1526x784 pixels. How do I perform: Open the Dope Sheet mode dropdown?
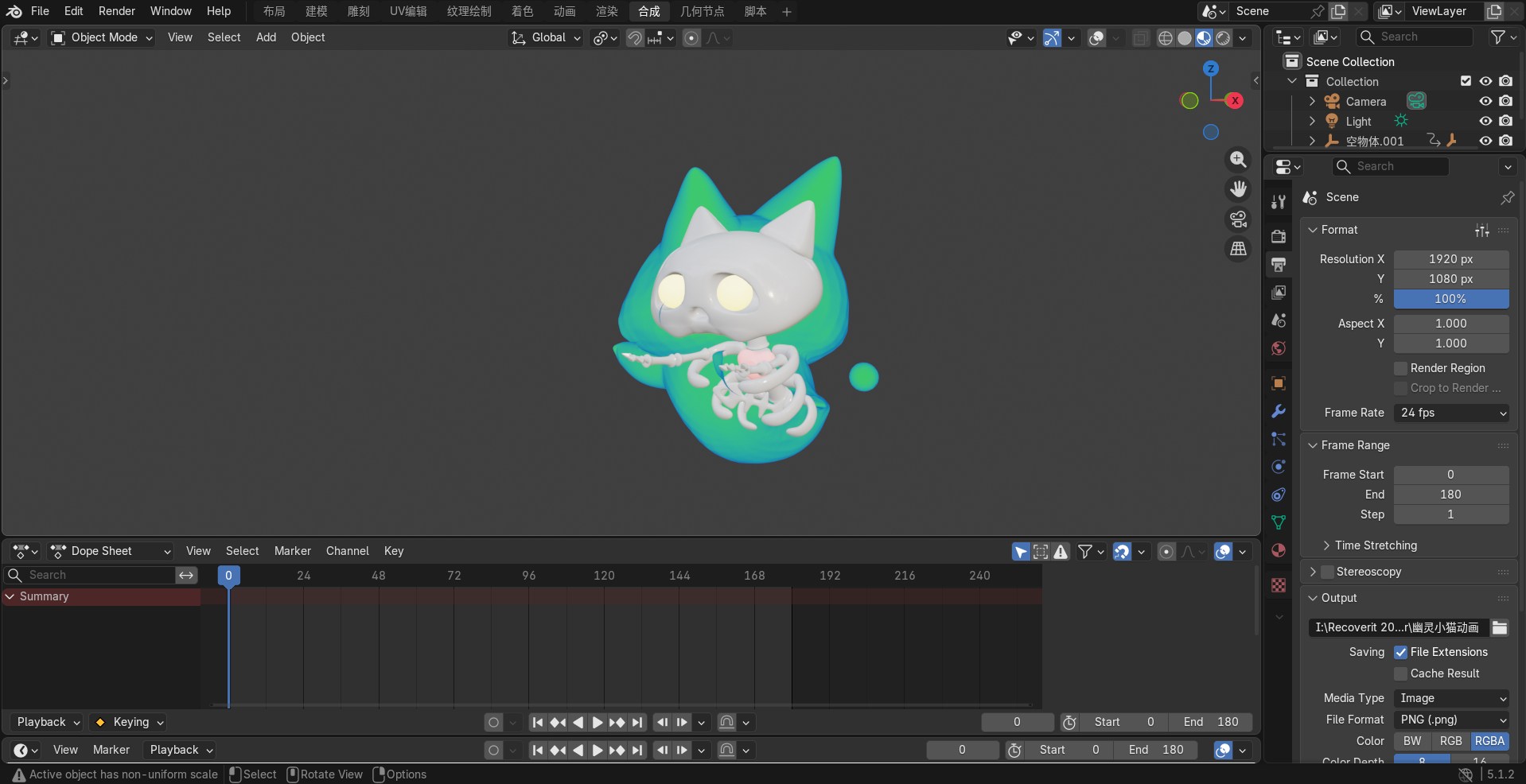pyautogui.click(x=111, y=551)
